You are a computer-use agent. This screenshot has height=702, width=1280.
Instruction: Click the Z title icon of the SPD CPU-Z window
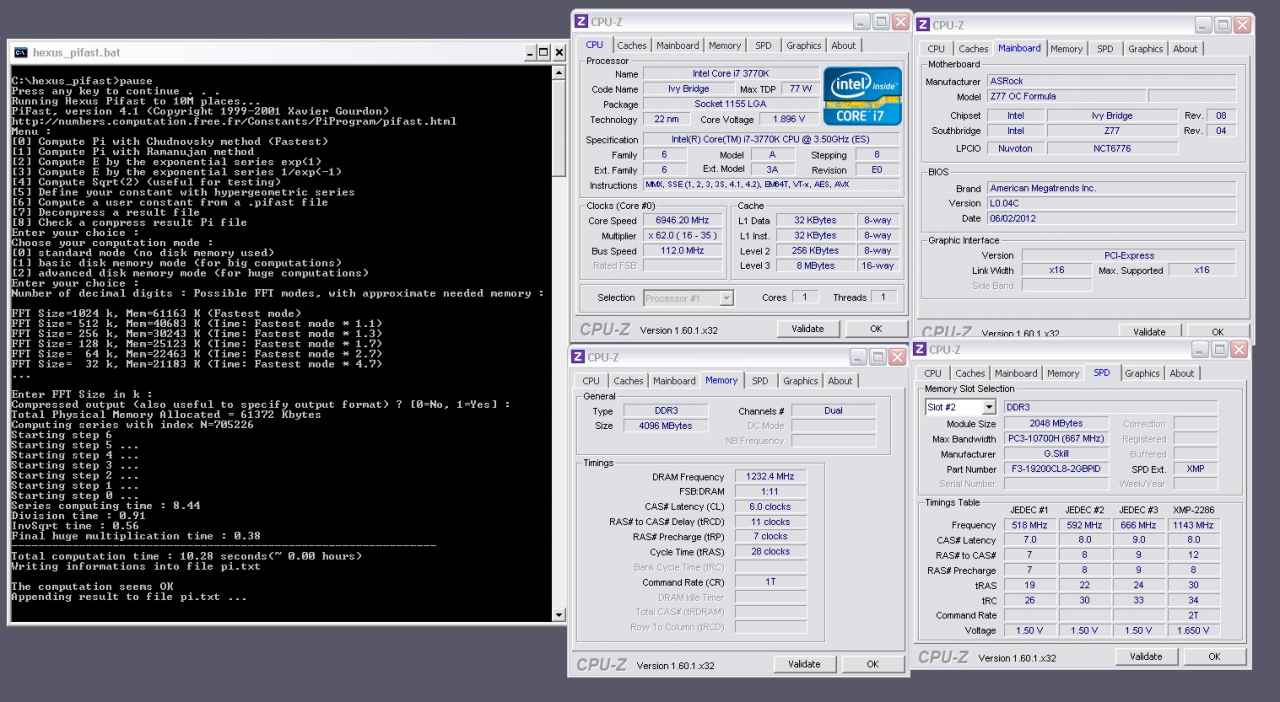click(x=919, y=349)
